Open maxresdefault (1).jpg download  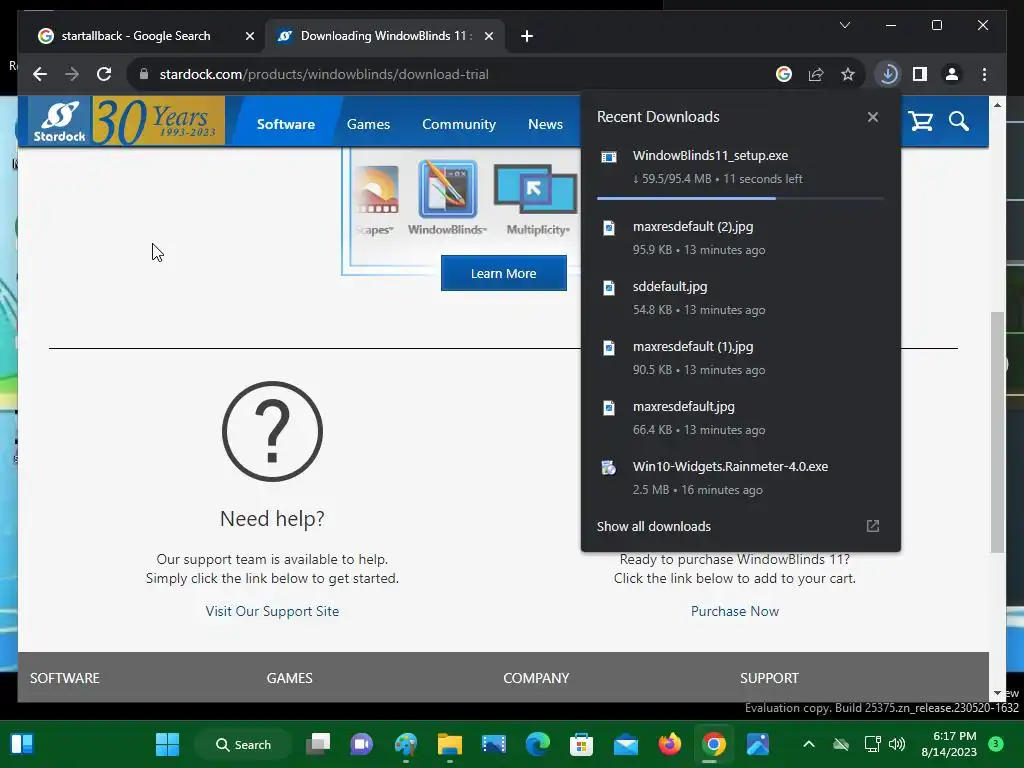point(741,358)
